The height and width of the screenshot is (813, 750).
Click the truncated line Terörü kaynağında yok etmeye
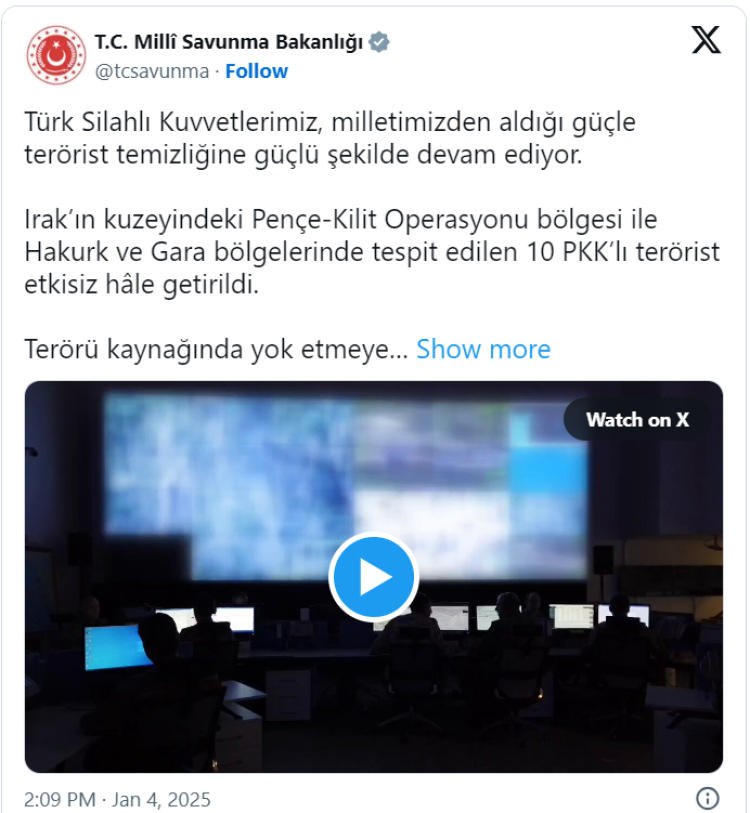coord(216,349)
